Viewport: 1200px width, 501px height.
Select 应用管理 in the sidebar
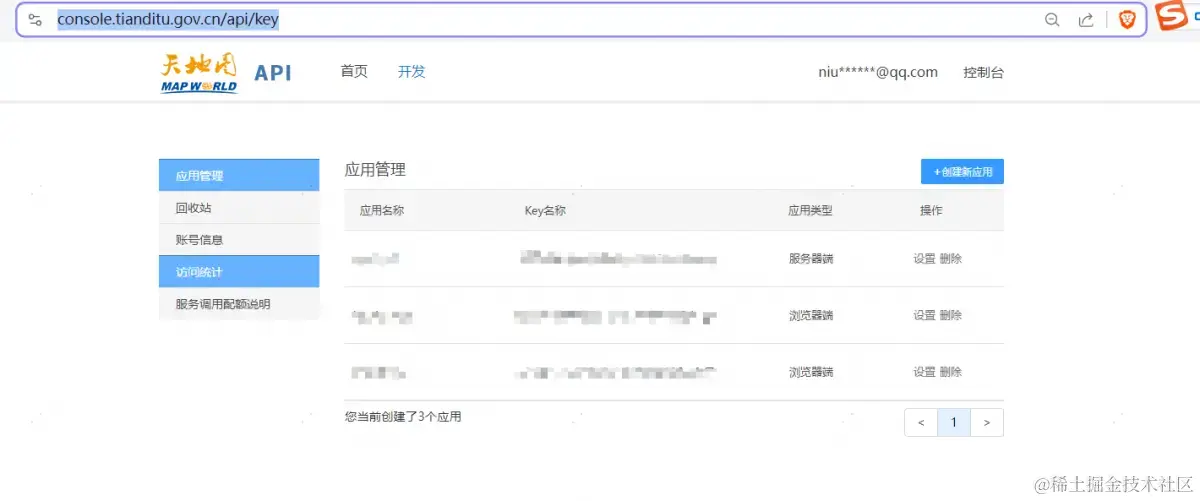tap(239, 175)
